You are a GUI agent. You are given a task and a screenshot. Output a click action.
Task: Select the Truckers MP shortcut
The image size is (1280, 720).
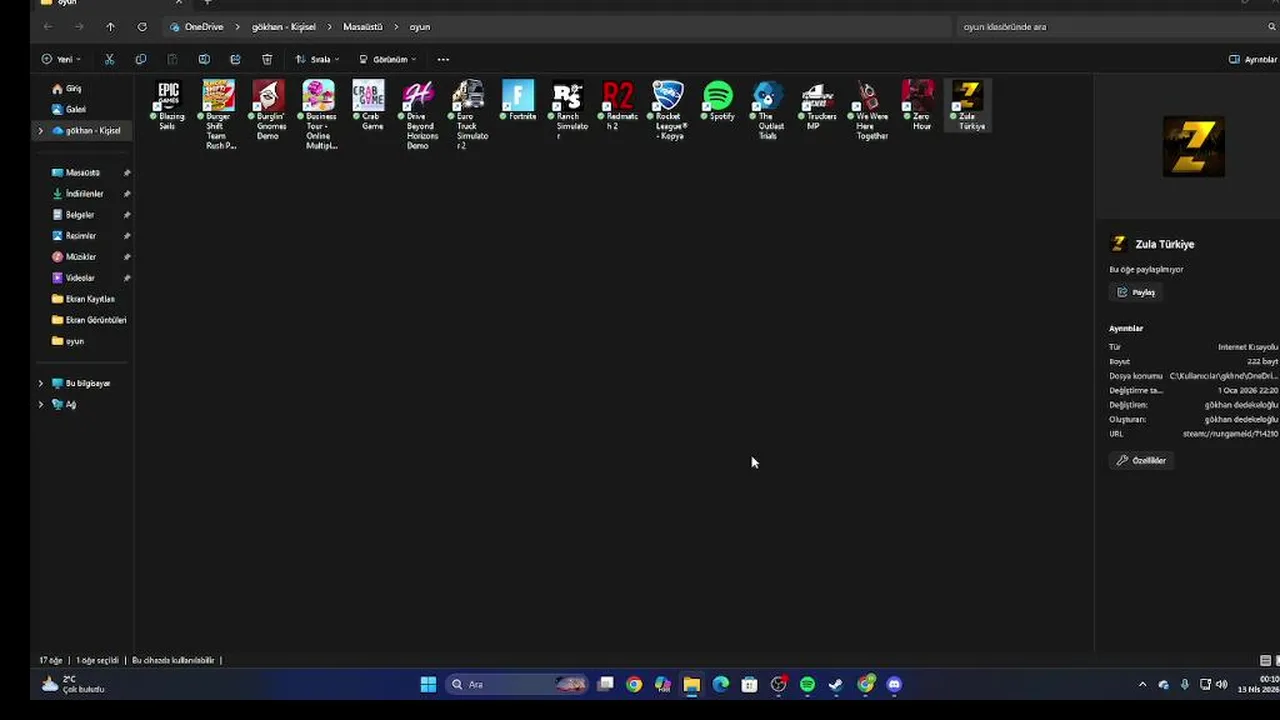pos(818,106)
